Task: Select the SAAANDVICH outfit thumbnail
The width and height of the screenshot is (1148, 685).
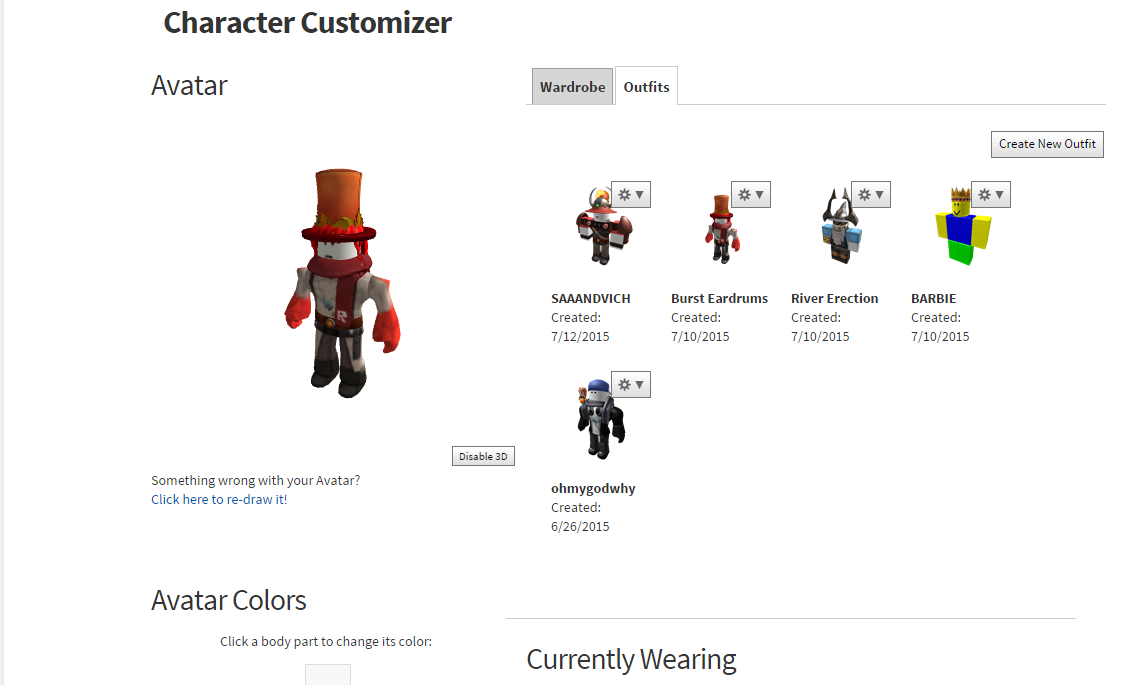Action: [603, 226]
